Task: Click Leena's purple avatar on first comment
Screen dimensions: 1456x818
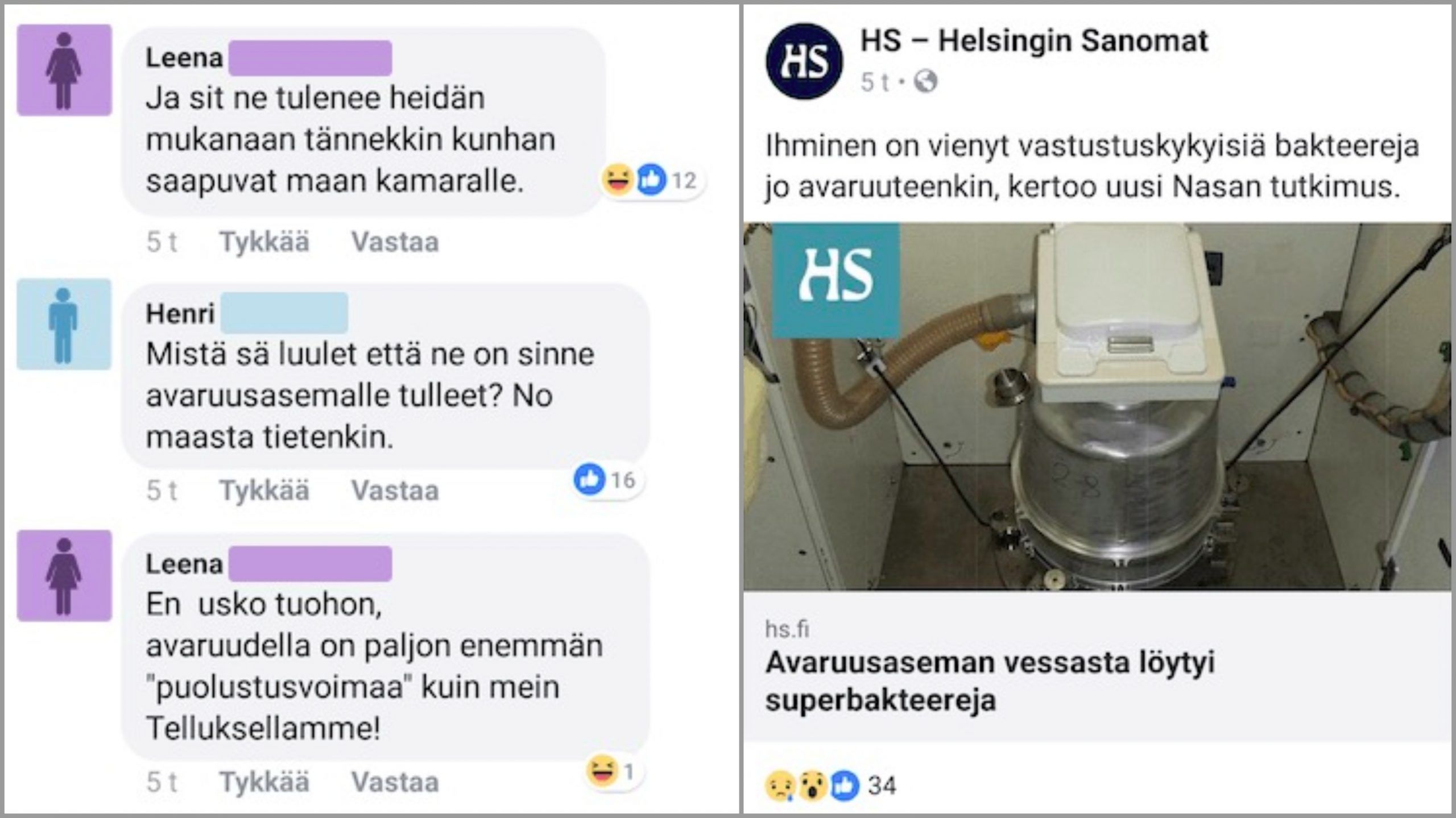Action: [64, 70]
